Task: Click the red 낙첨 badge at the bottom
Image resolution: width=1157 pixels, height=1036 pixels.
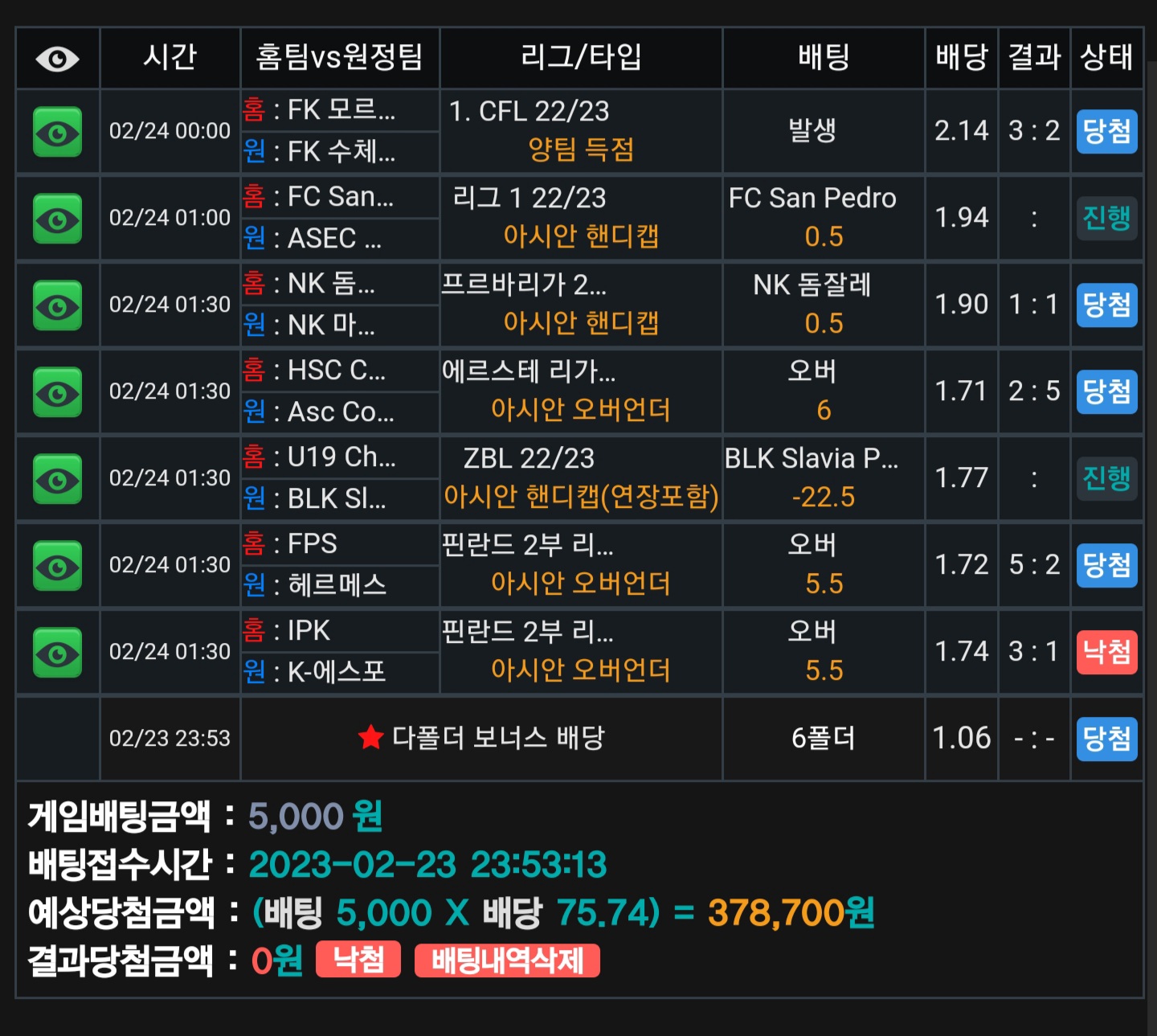Action: [x=358, y=960]
